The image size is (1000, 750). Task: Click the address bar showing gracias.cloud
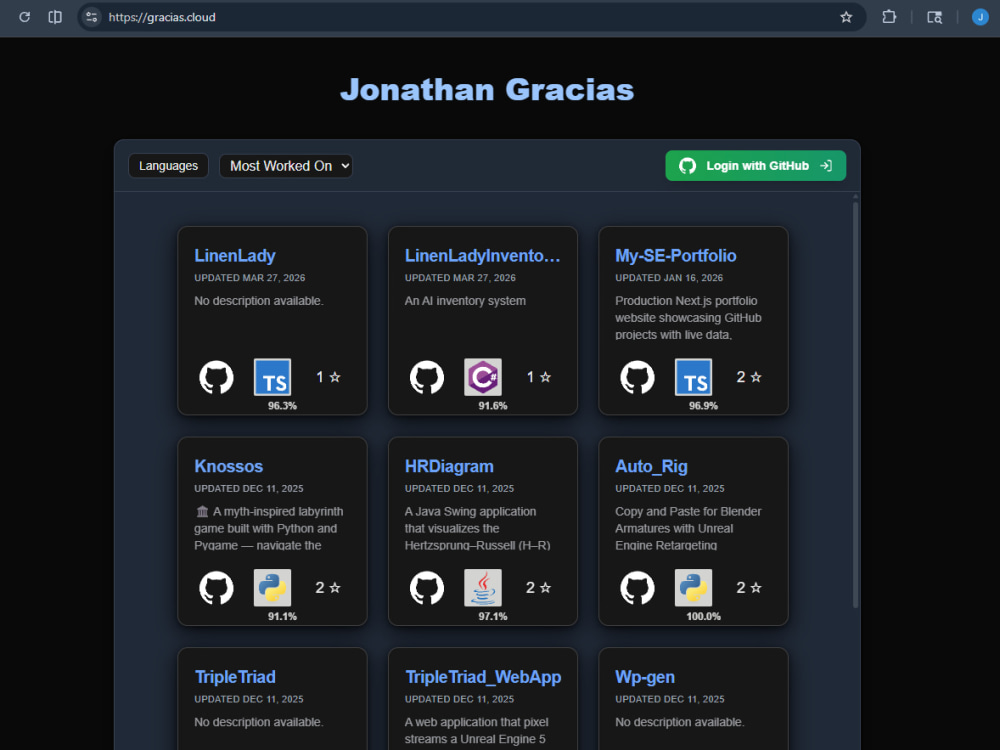(471, 17)
